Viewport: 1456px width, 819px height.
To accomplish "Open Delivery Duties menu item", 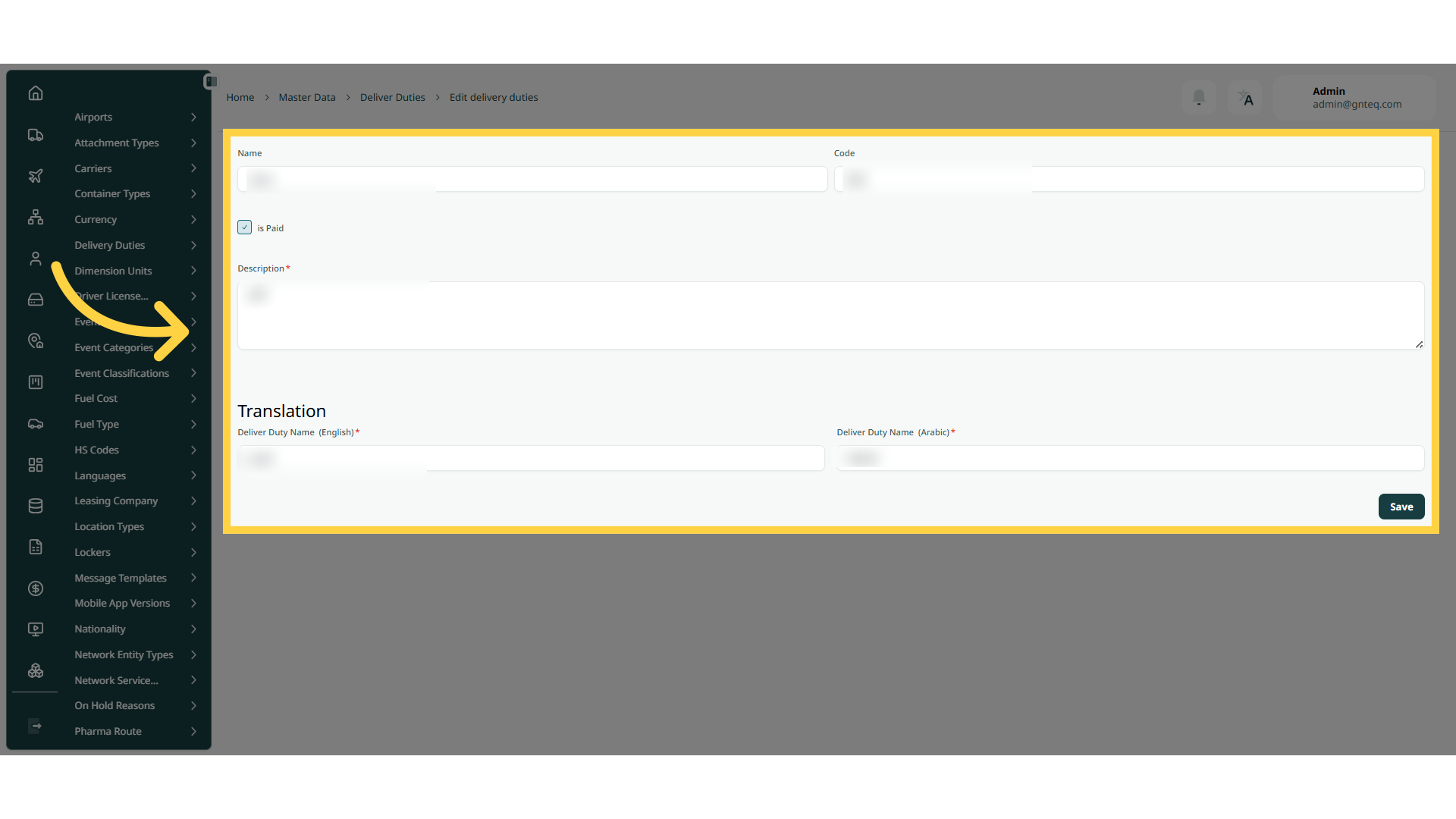I will pyautogui.click(x=135, y=245).
